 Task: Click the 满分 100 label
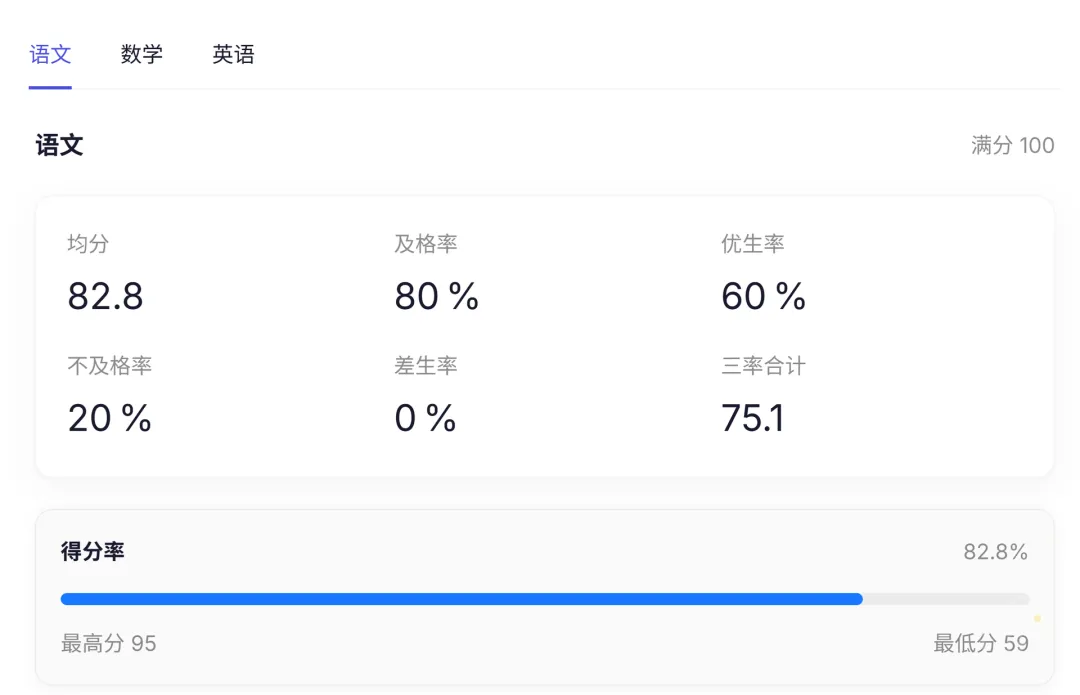(x=1012, y=146)
